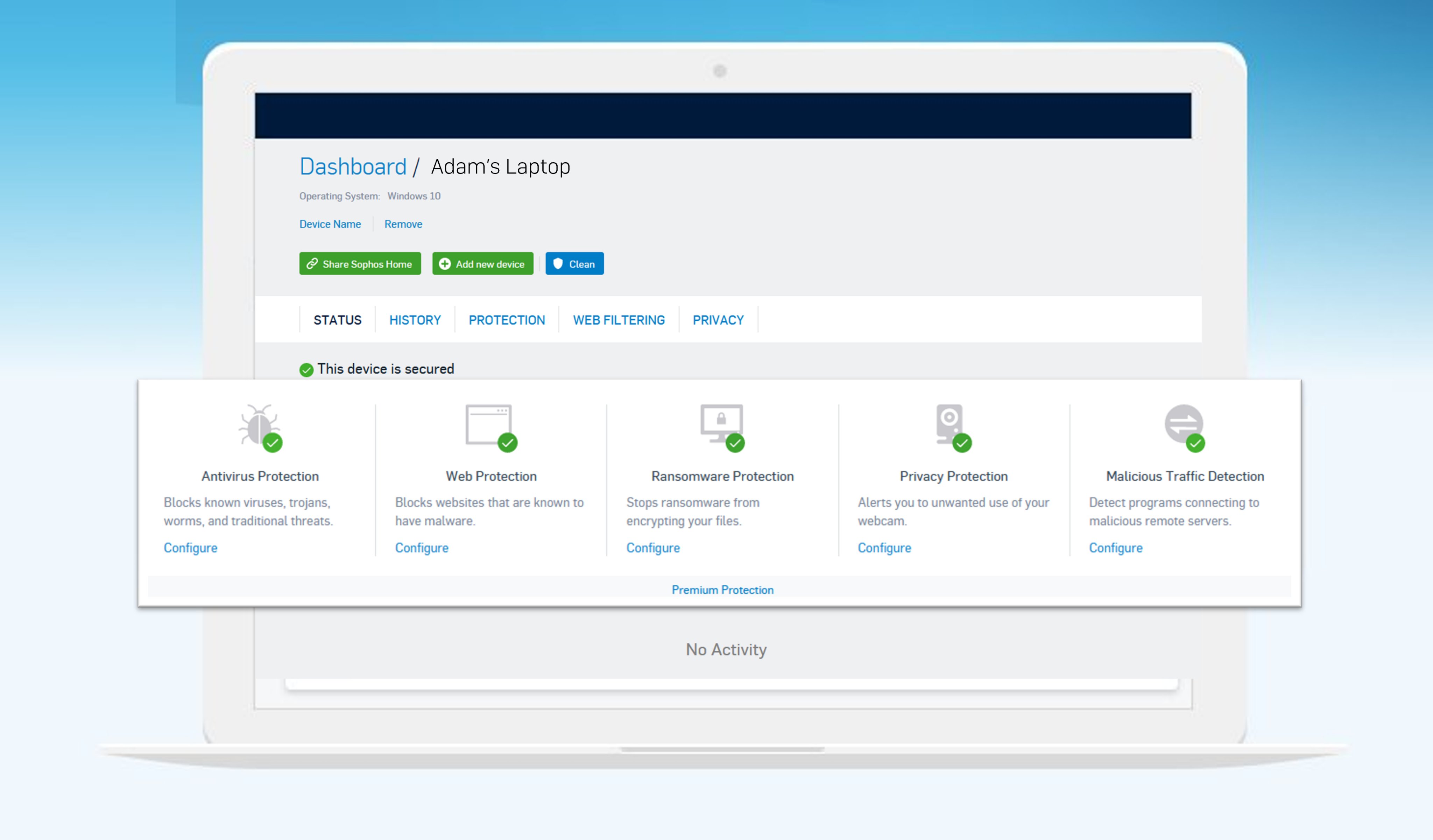
Task: Click the 'Privacy Protection' heading
Action: (x=954, y=477)
